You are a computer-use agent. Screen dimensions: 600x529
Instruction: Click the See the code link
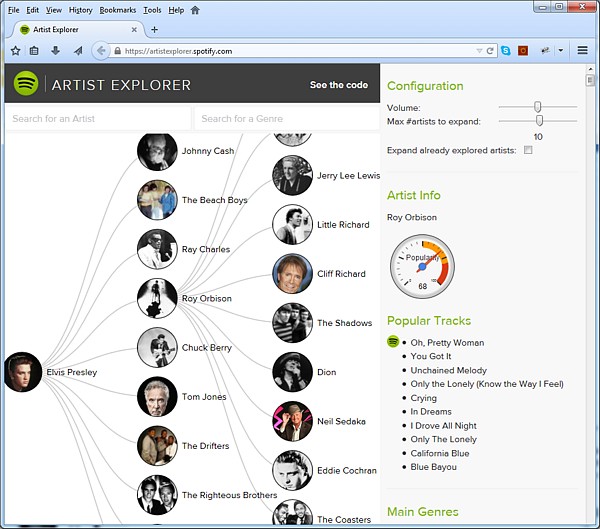click(339, 85)
